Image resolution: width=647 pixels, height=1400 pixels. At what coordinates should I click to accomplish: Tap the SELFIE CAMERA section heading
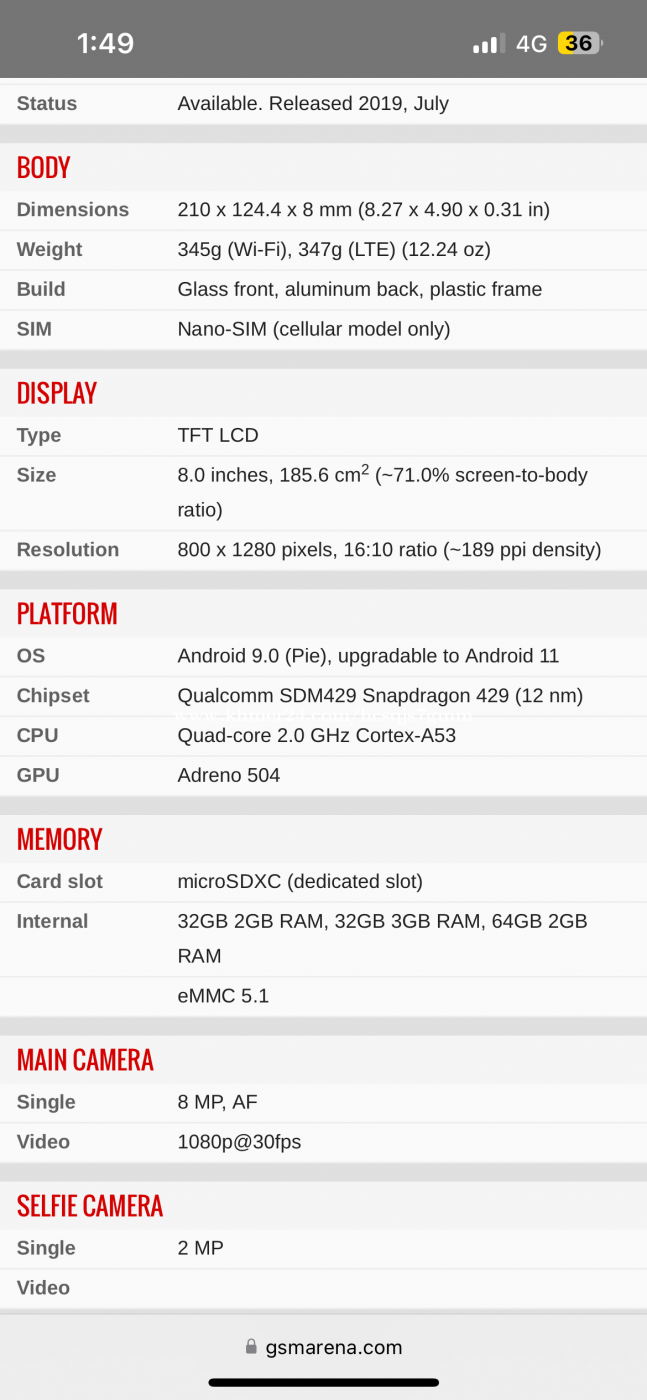point(90,1206)
